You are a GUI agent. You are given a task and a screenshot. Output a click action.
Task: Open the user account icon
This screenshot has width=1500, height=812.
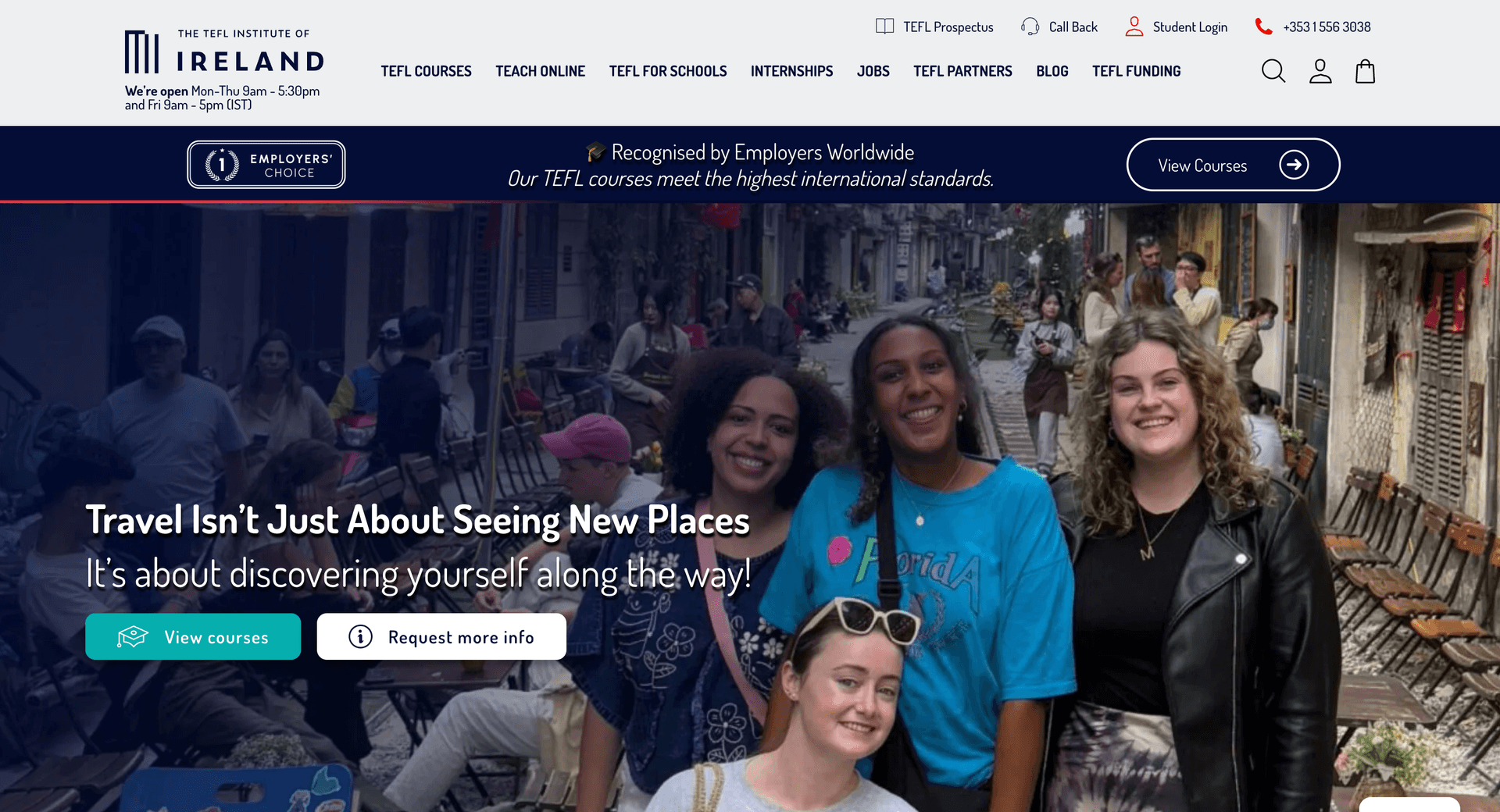click(1320, 71)
